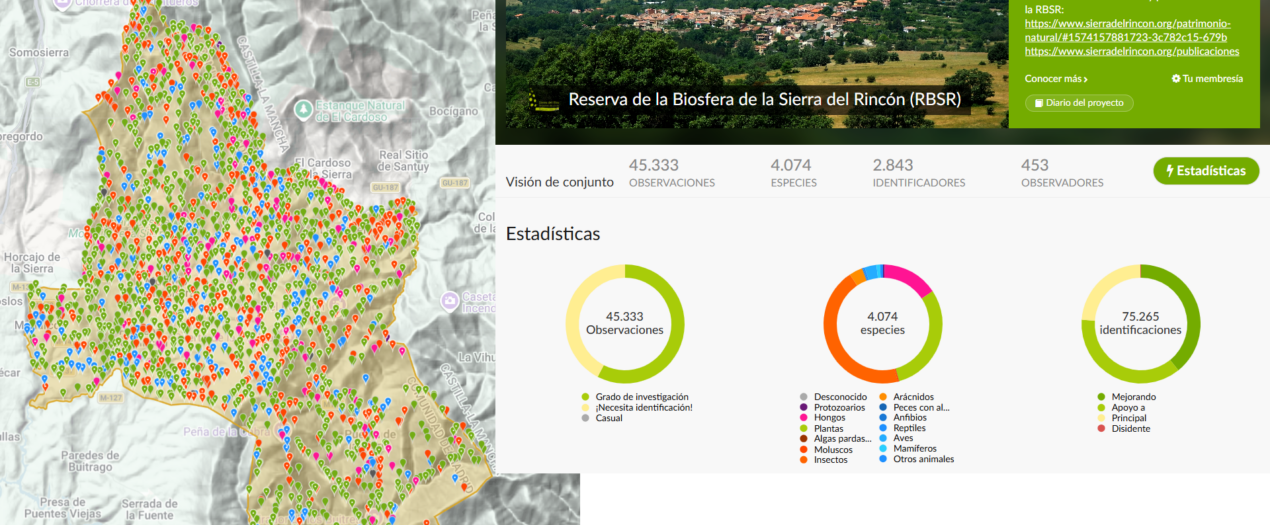The width and height of the screenshot is (1270, 525).
Task: Click the Horcajo de la Sierra map label
Action: point(32,262)
